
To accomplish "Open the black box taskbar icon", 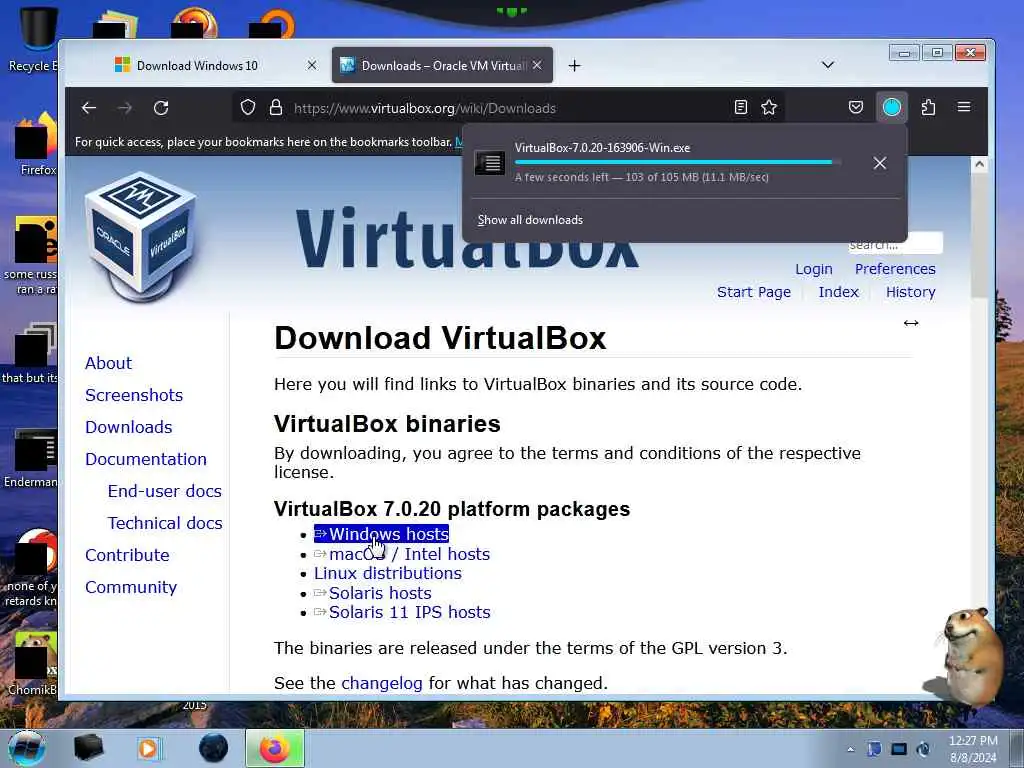I will coord(88,748).
